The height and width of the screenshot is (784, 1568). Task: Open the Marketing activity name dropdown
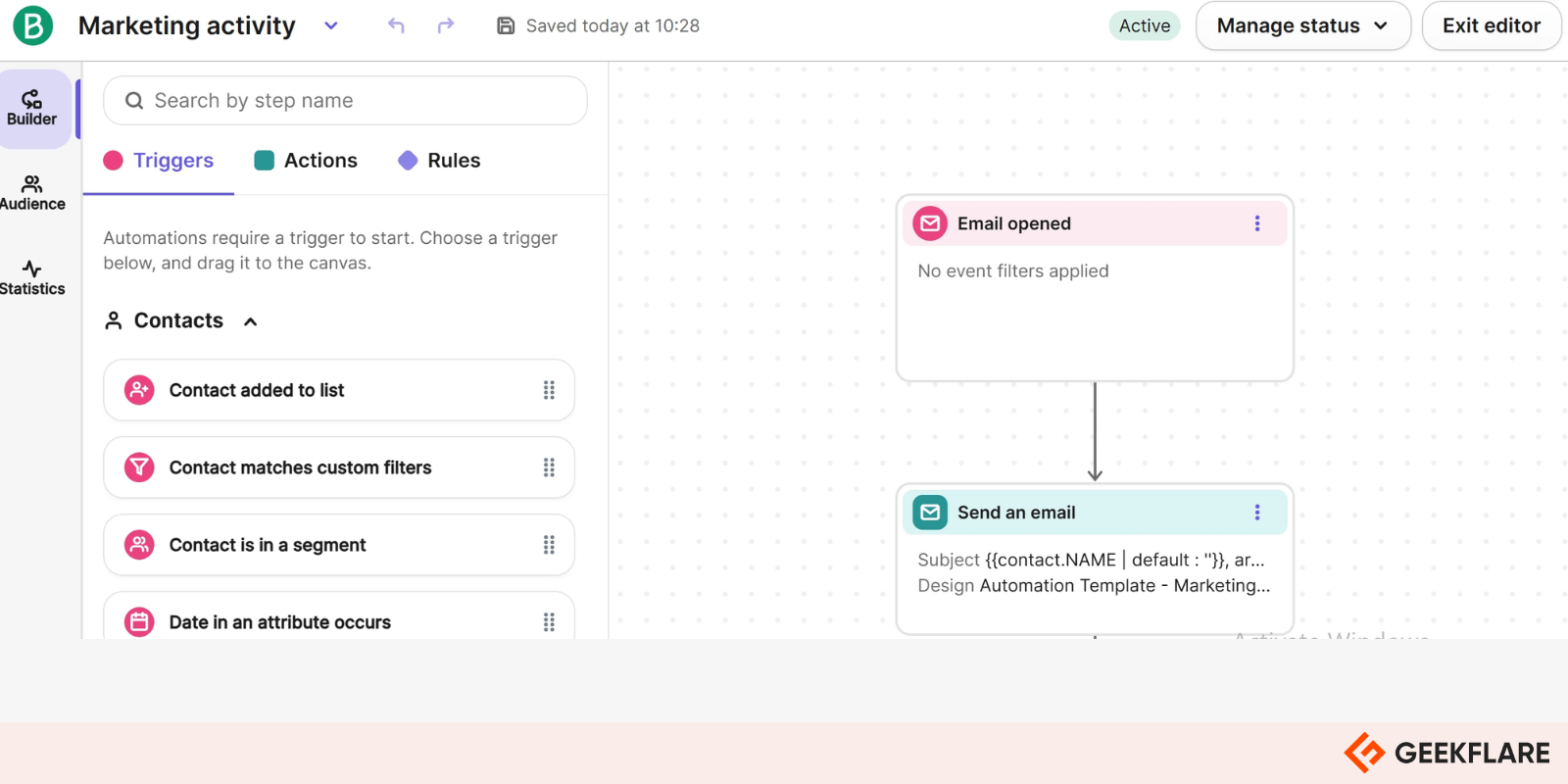[x=331, y=25]
